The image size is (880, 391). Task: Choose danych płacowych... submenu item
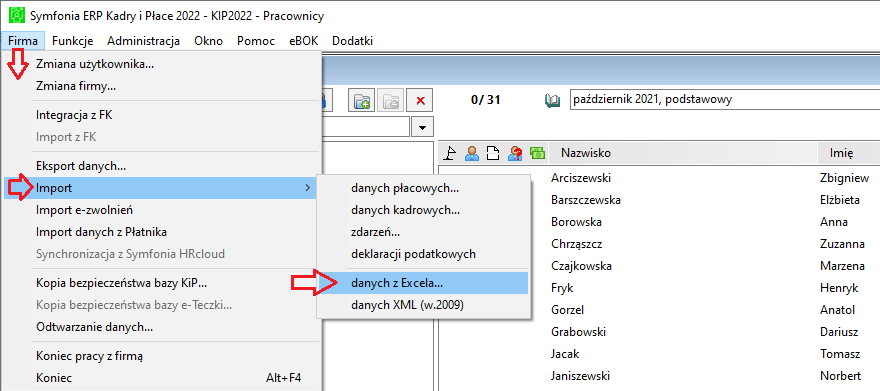click(424, 188)
